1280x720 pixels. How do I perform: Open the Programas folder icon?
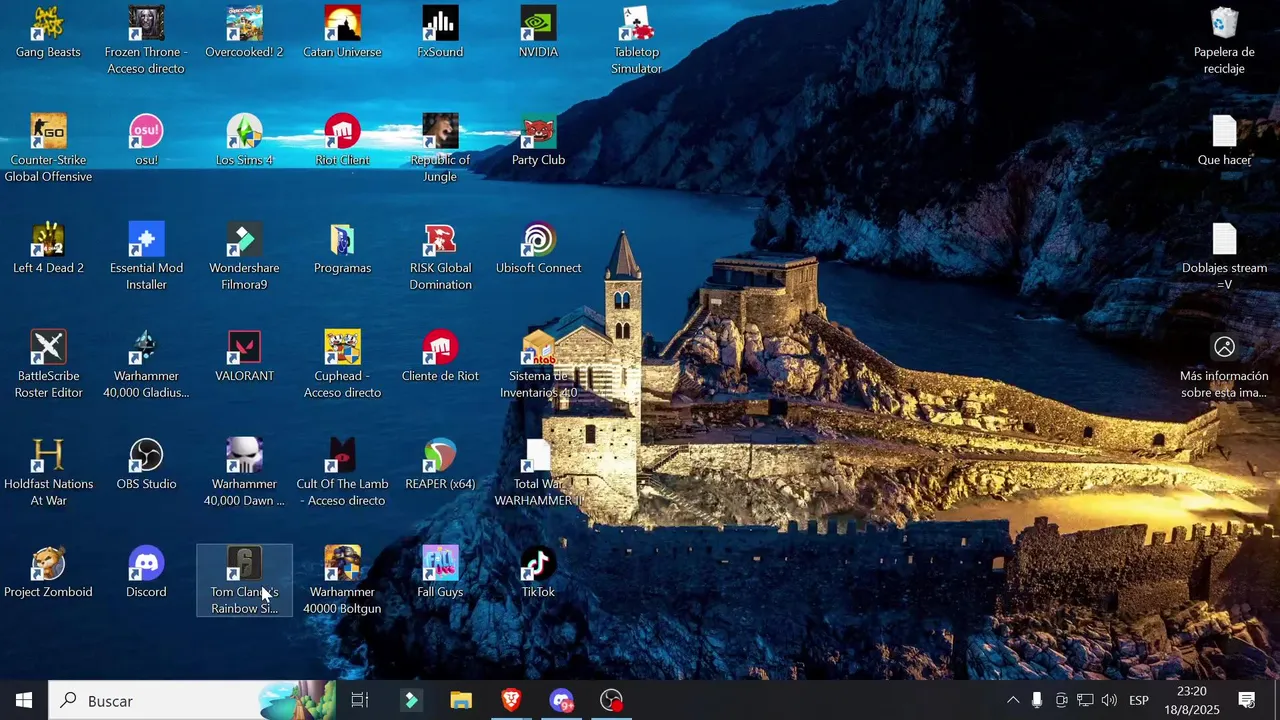(x=342, y=249)
